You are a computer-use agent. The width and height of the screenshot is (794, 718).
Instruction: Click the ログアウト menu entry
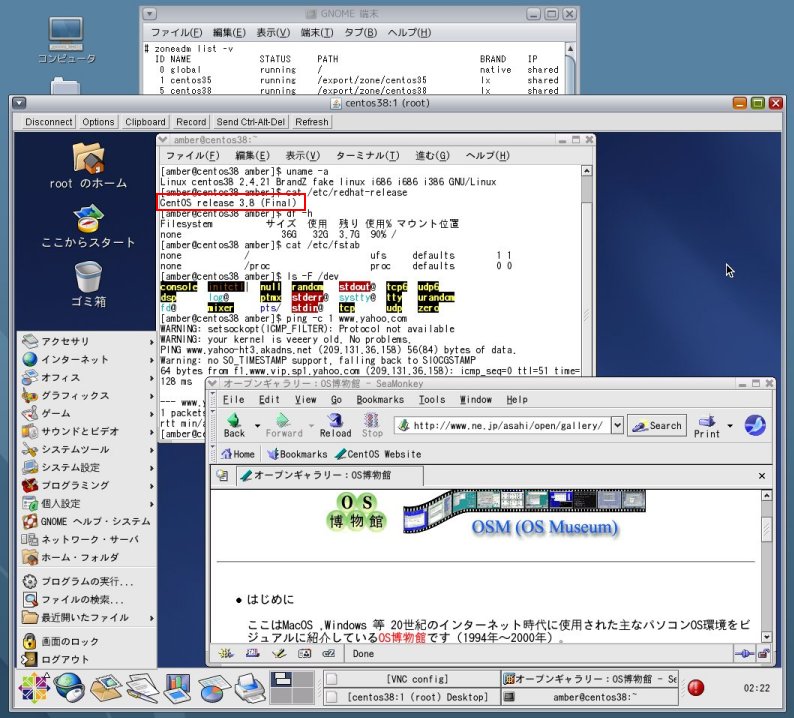coord(88,659)
